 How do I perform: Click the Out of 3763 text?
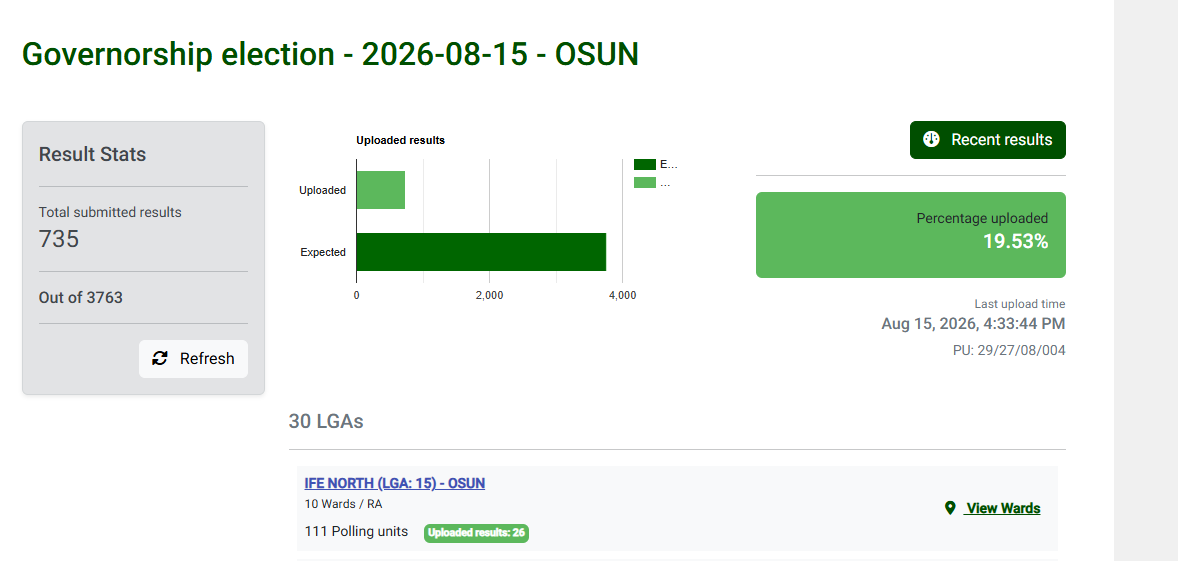(x=80, y=298)
